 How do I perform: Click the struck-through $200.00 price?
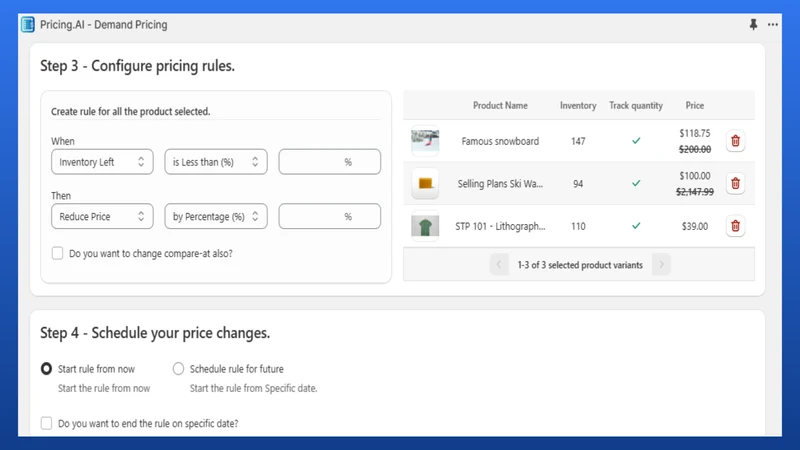(694, 149)
